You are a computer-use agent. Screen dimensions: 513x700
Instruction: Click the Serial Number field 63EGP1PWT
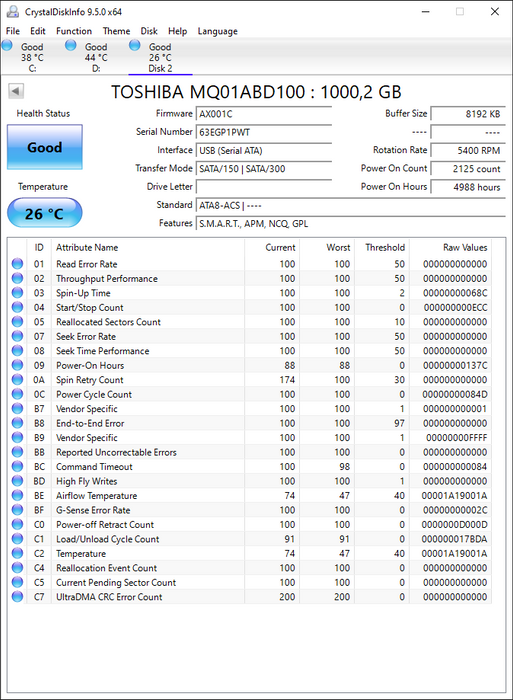pyautogui.click(x=263, y=132)
